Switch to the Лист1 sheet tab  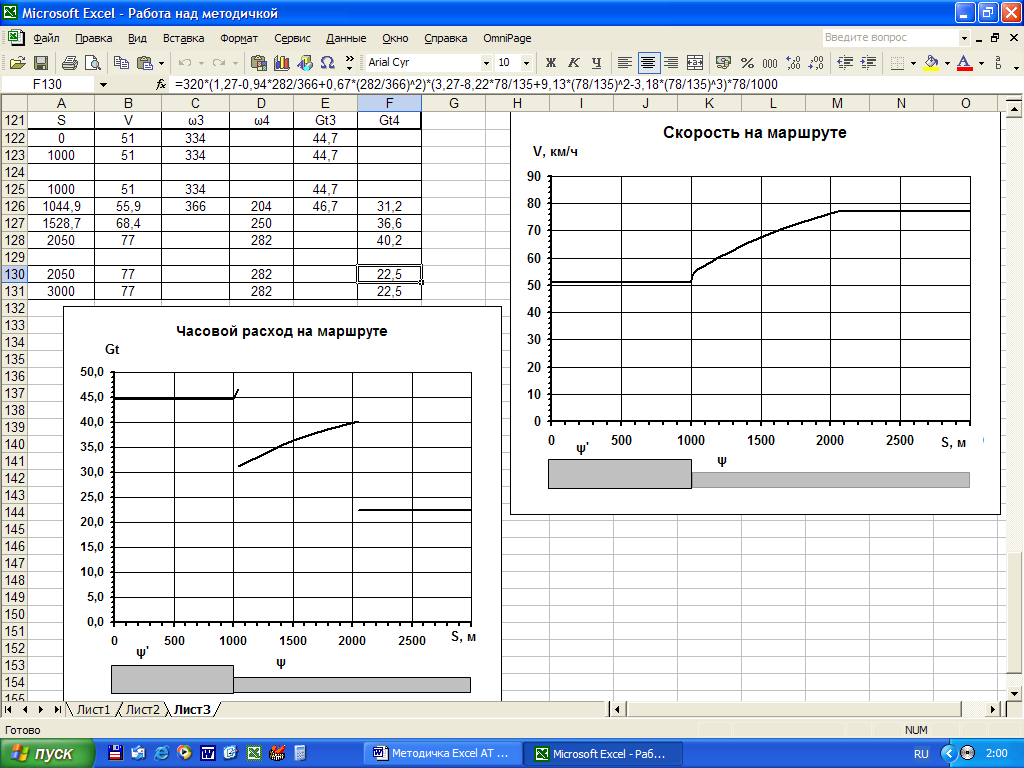[93, 709]
